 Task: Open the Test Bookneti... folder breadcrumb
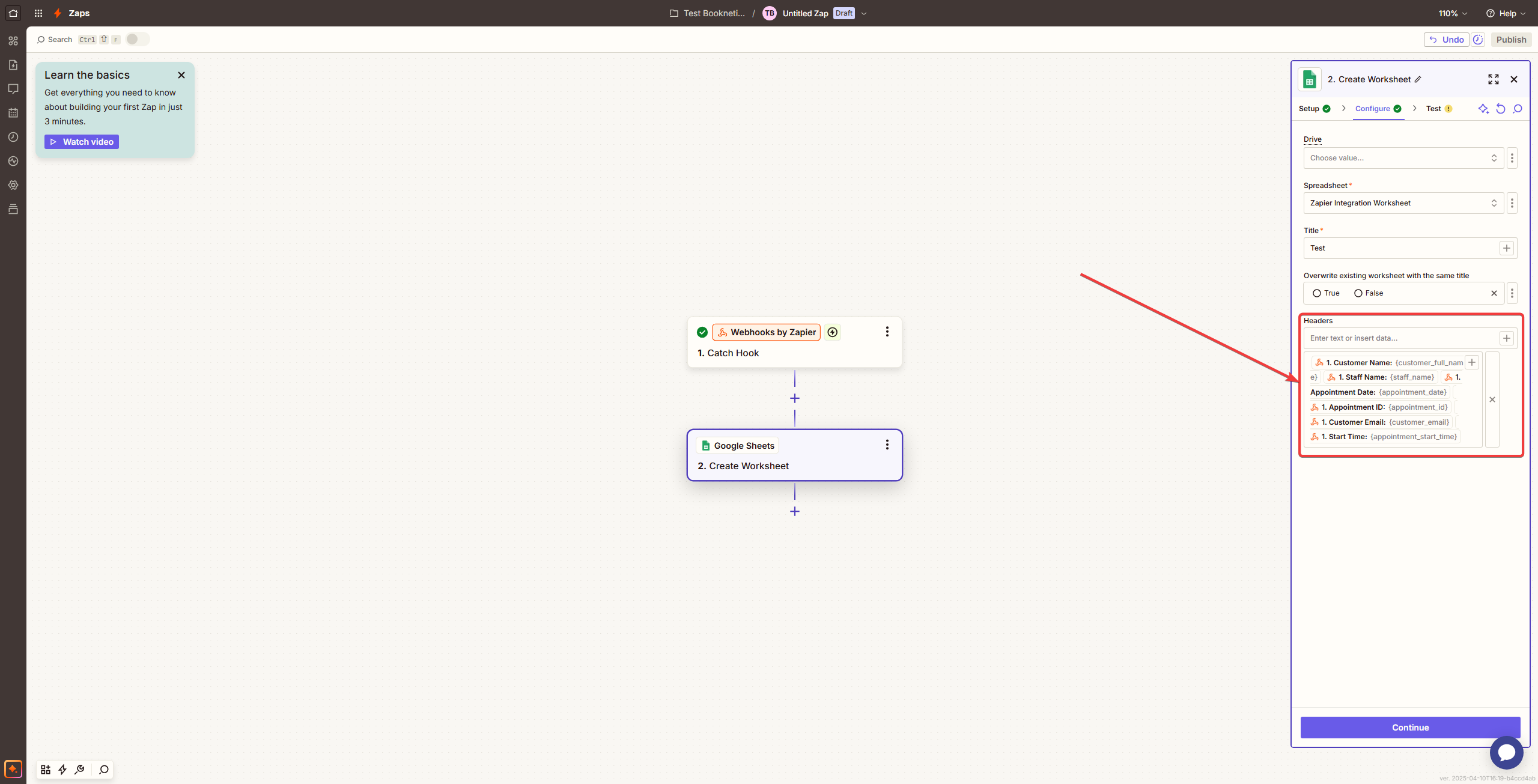(x=708, y=13)
